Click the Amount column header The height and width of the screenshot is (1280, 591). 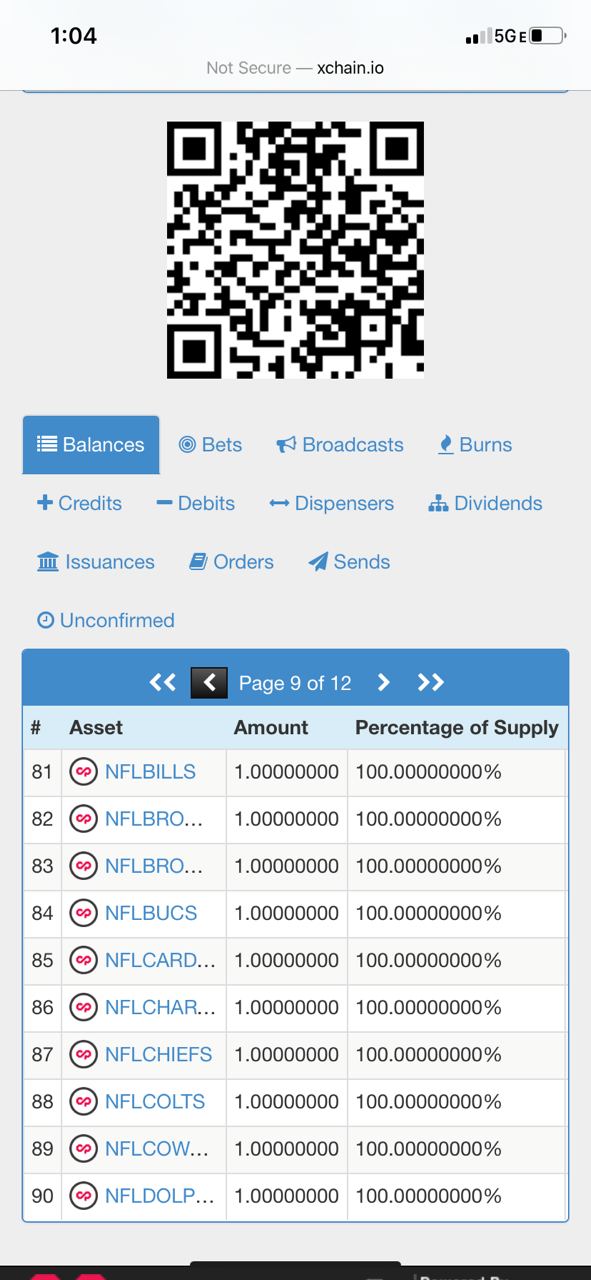271,728
